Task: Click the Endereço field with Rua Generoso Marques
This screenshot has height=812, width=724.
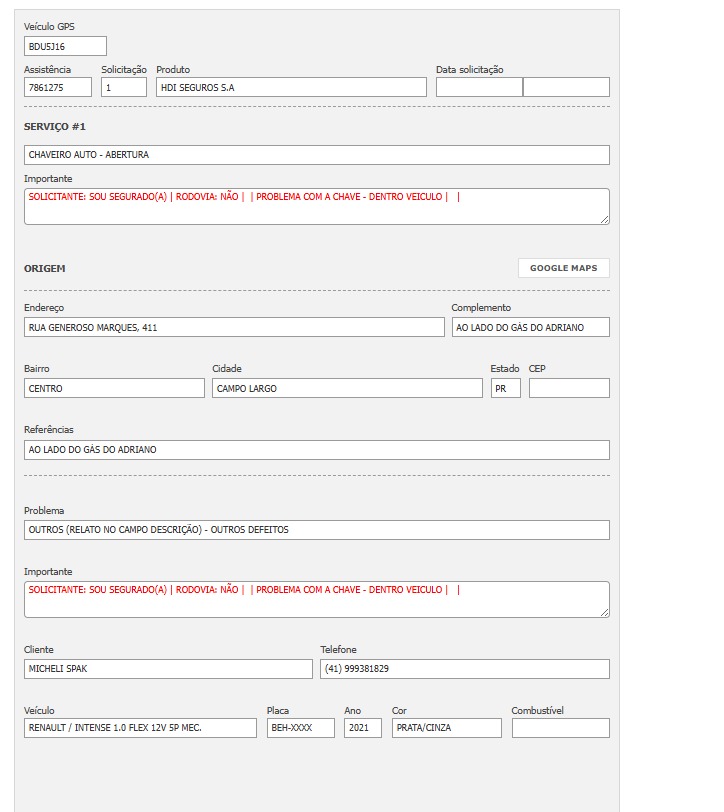Action: (x=234, y=327)
